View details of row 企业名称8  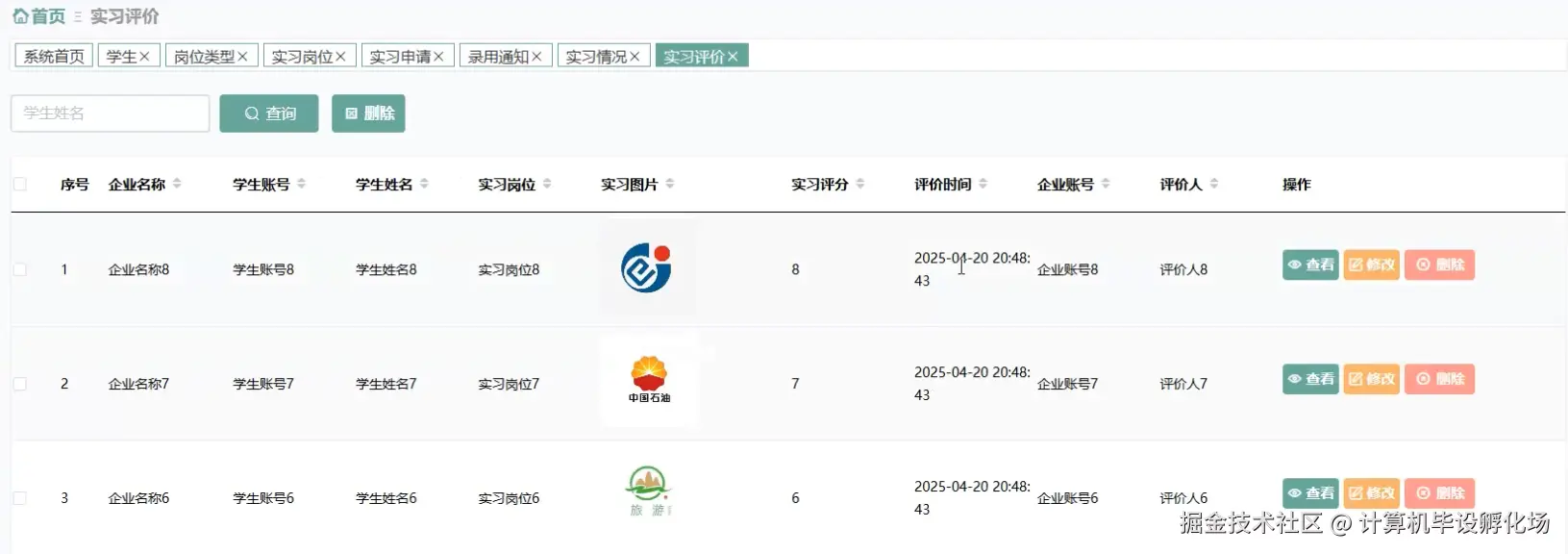click(1310, 264)
